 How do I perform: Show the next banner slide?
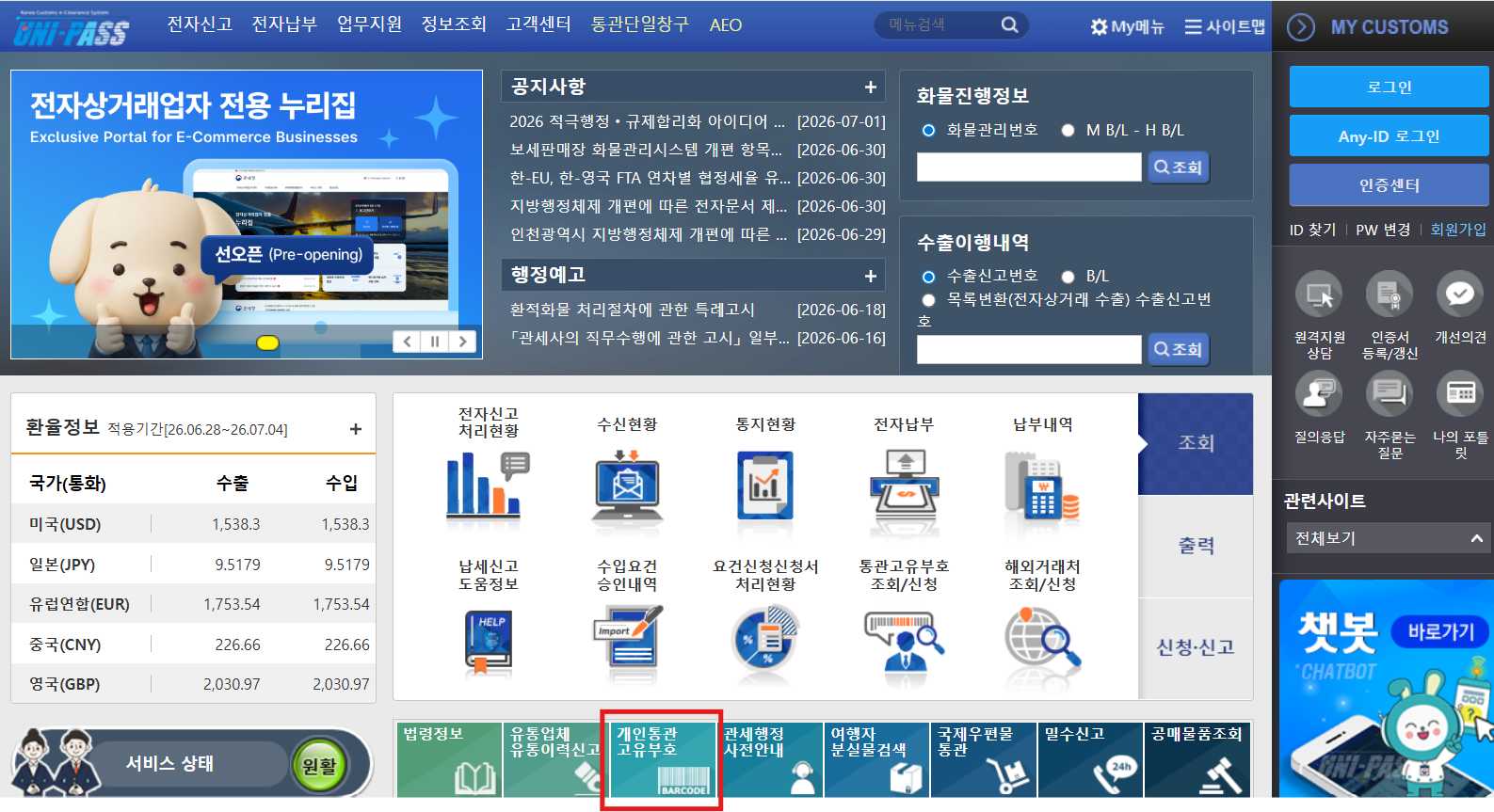click(462, 342)
